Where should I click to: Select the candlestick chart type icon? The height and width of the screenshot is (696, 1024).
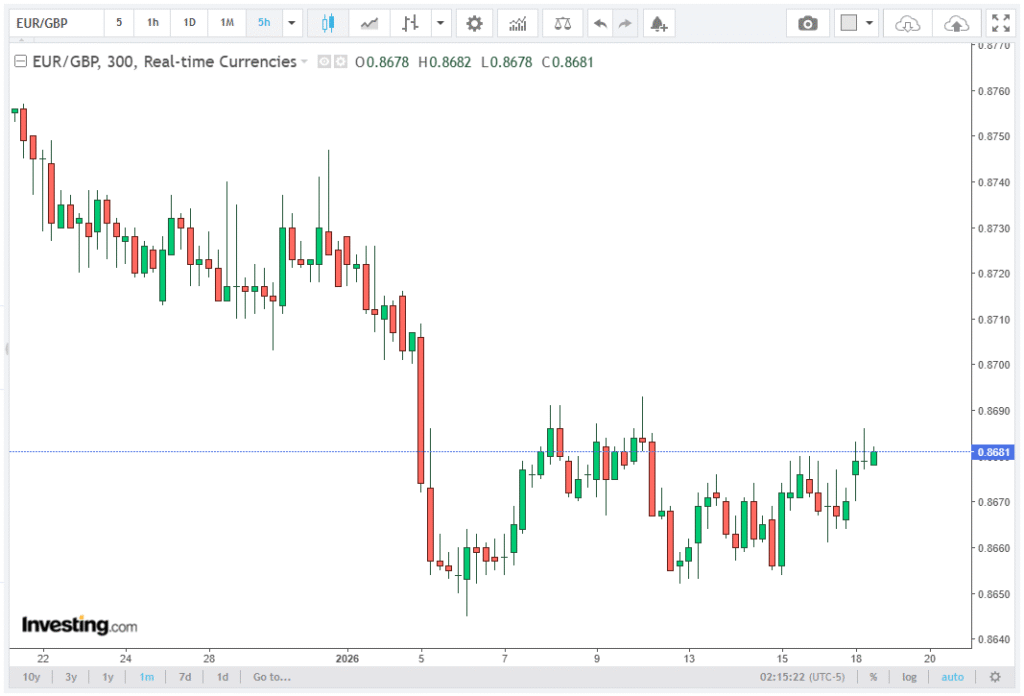[x=328, y=22]
